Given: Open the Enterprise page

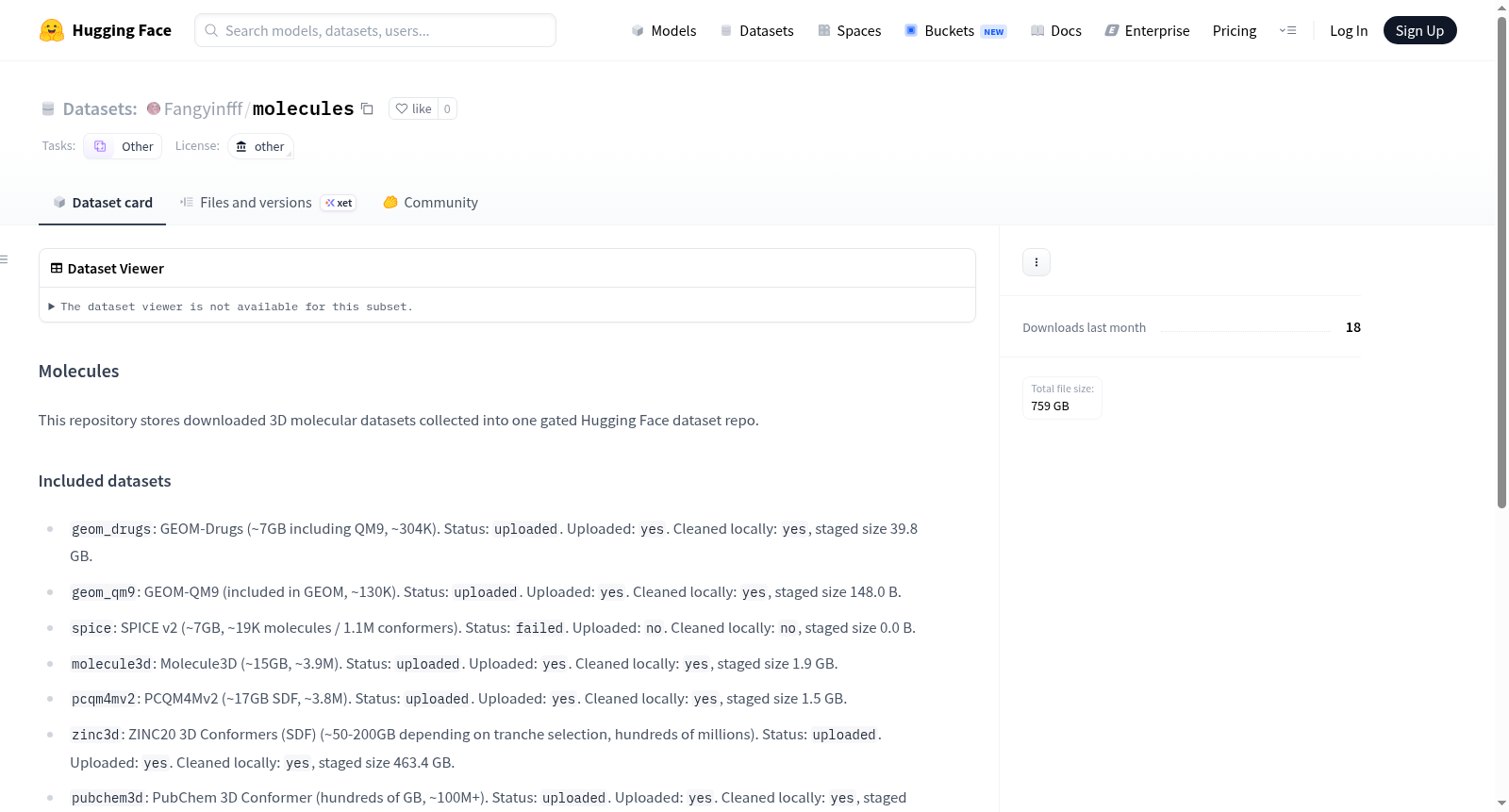Looking at the screenshot, I should point(1147,30).
